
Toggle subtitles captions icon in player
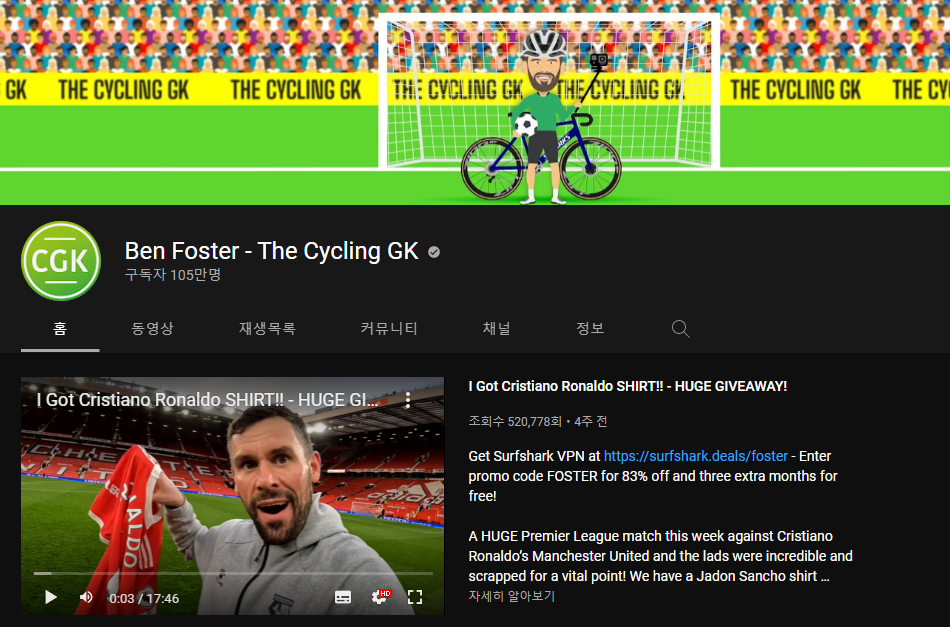(343, 597)
